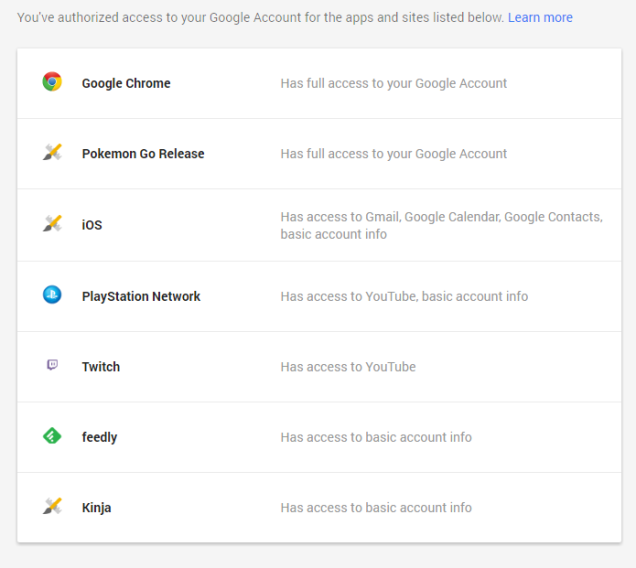
Task: Select the PlayStation Network app name
Action: (x=141, y=296)
